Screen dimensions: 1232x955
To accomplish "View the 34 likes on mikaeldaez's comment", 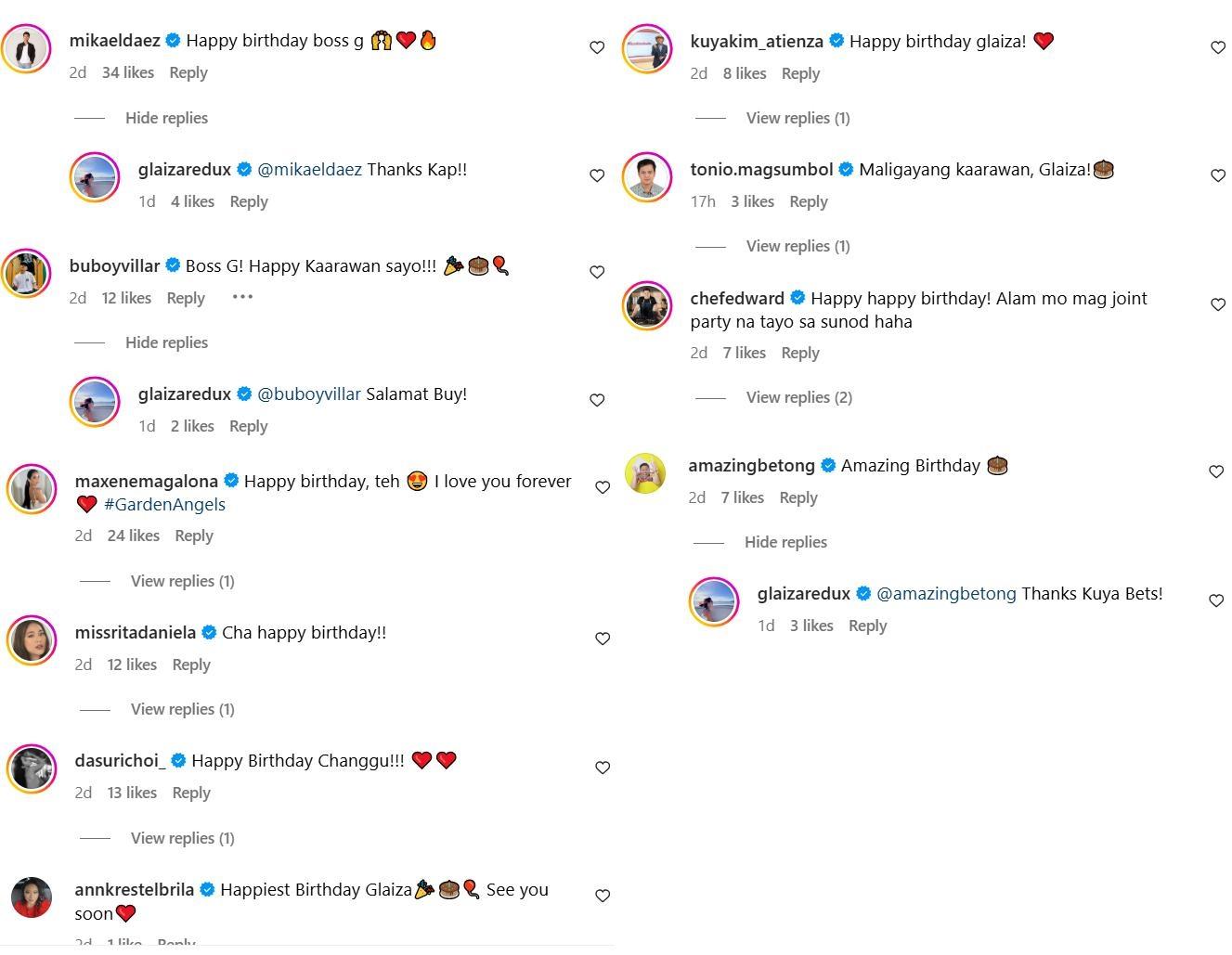I will [128, 72].
